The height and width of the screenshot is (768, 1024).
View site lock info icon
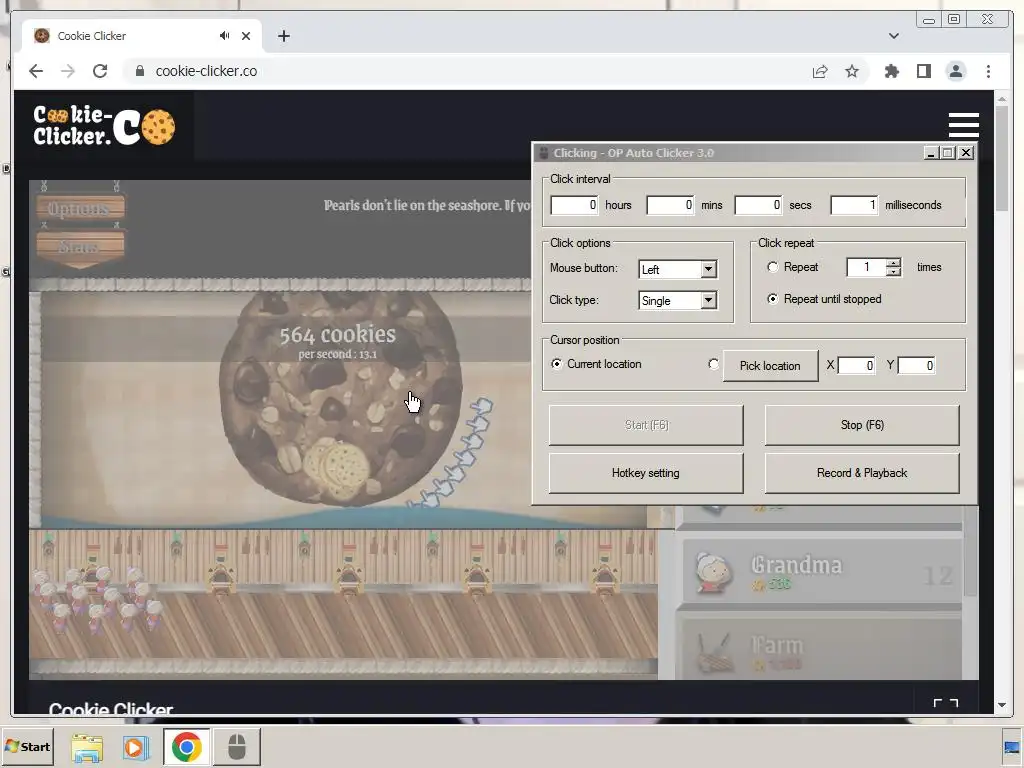pyautogui.click(x=140, y=71)
